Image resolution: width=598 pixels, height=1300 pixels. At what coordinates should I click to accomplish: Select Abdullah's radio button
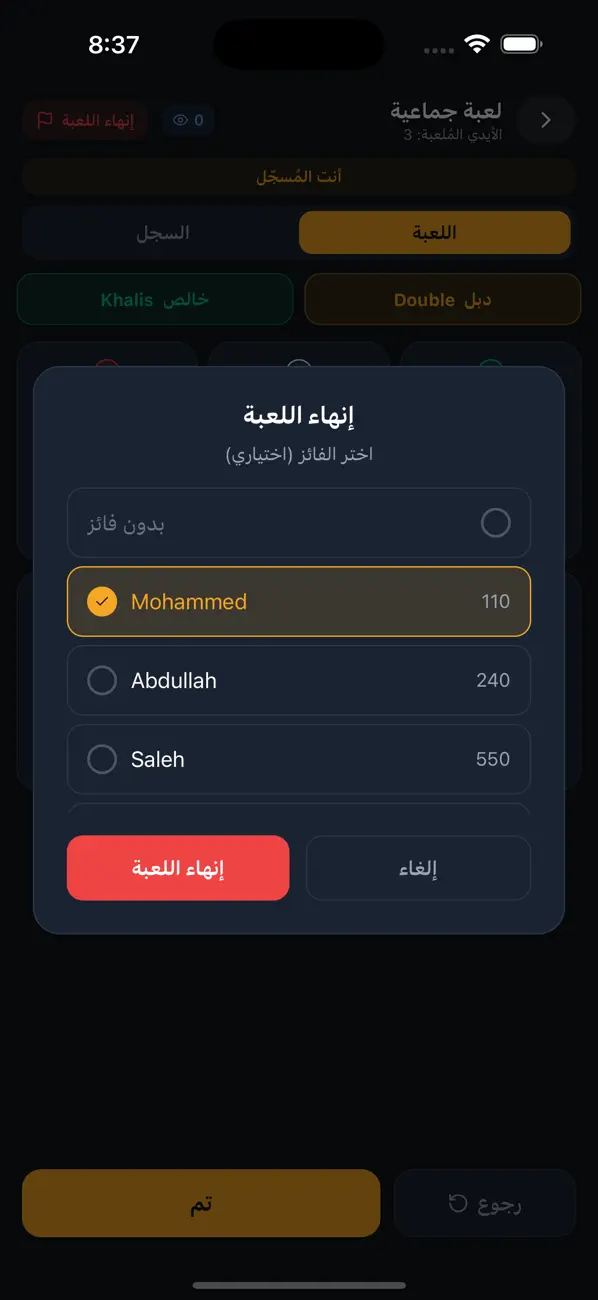point(102,681)
